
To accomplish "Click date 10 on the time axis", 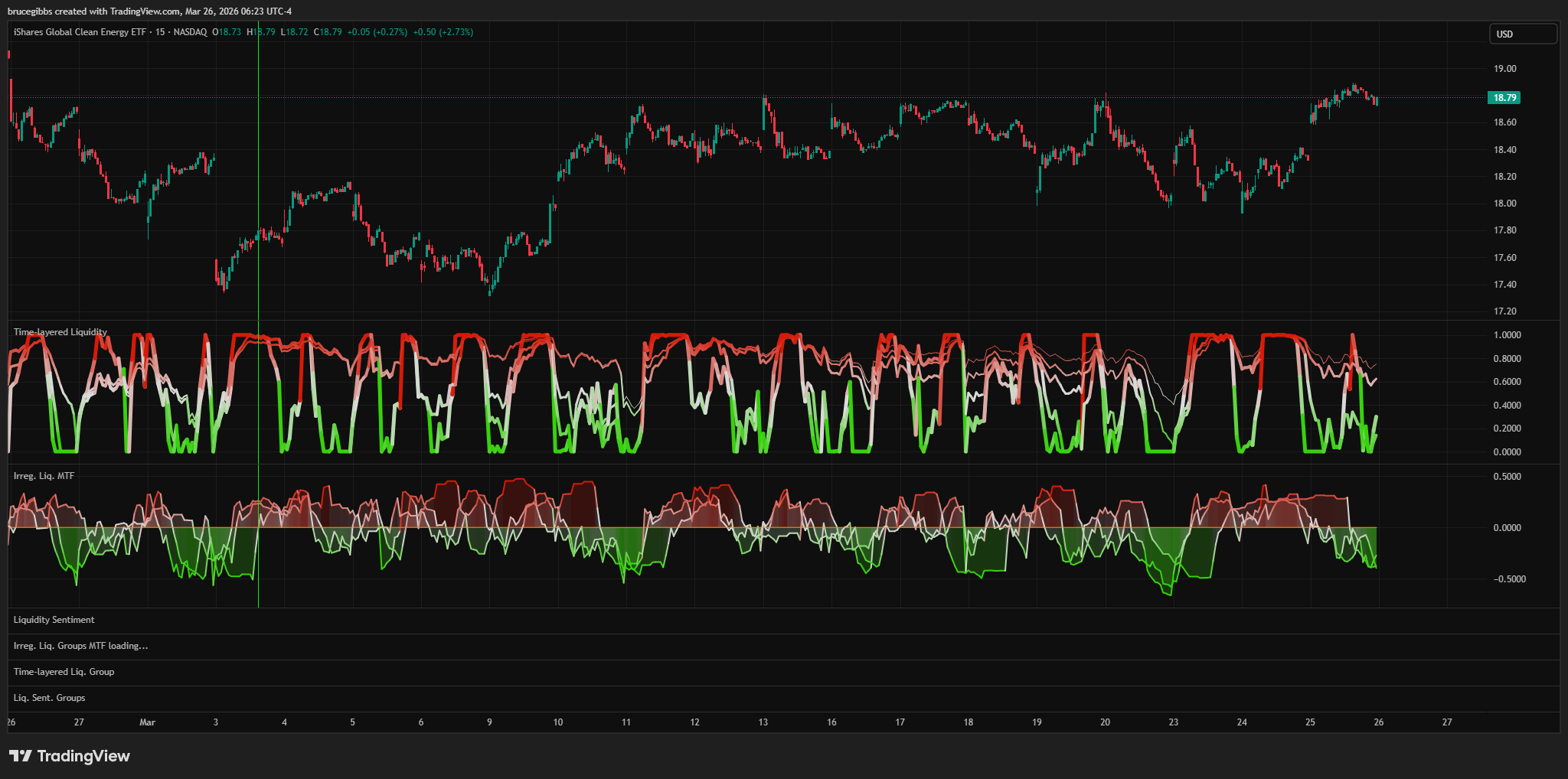I will coord(558,722).
